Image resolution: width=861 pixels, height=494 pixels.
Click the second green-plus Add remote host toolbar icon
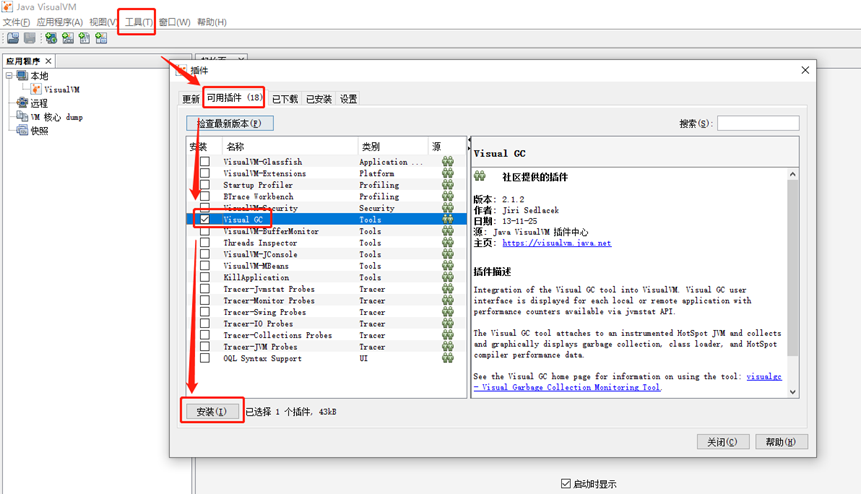pos(68,38)
